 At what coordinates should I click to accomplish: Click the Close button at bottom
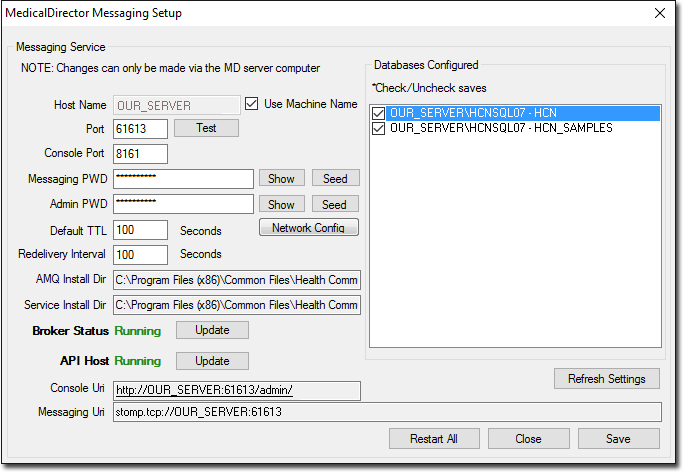point(528,438)
